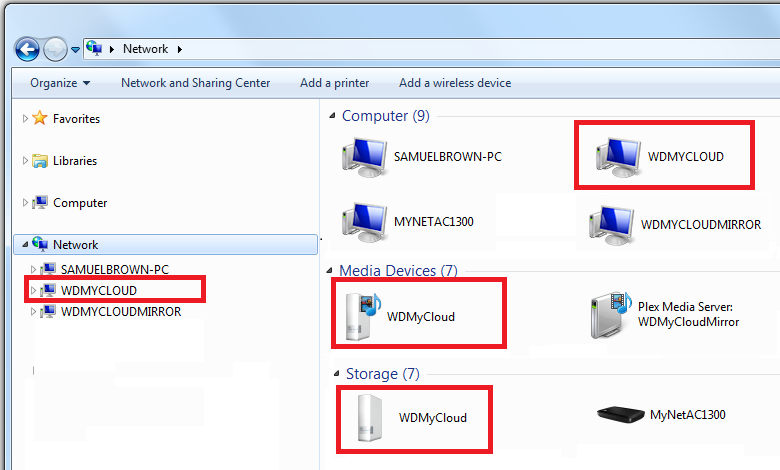Open the recent locations dropdown arrow
Screen dimensions: 780x470
(75, 50)
